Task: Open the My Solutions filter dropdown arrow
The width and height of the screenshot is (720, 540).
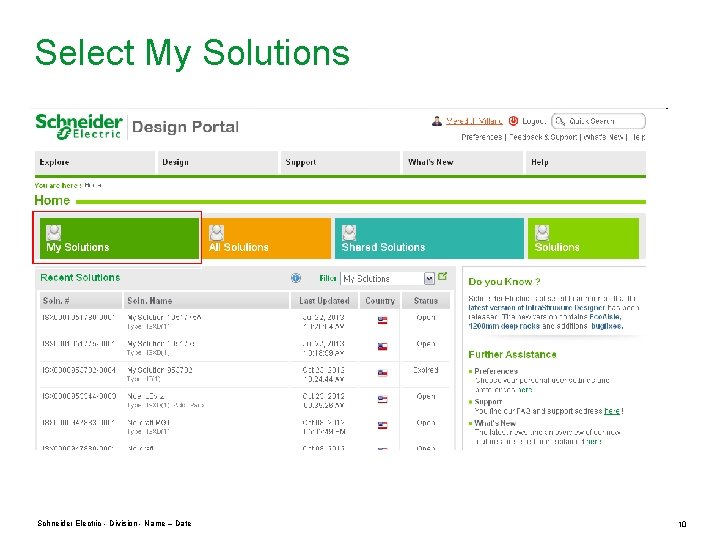Action: click(x=429, y=279)
